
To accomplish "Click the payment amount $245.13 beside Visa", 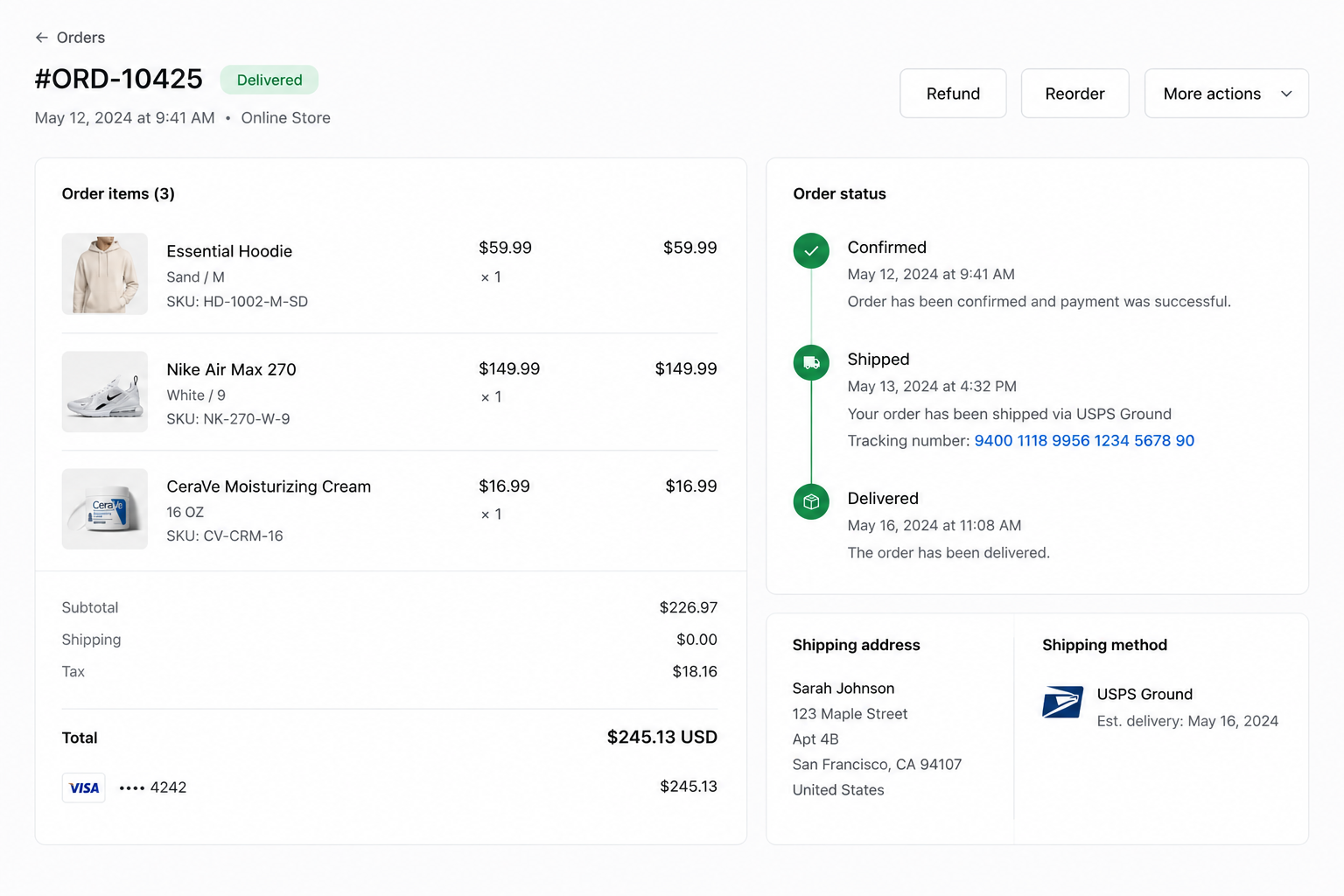I will [x=689, y=787].
